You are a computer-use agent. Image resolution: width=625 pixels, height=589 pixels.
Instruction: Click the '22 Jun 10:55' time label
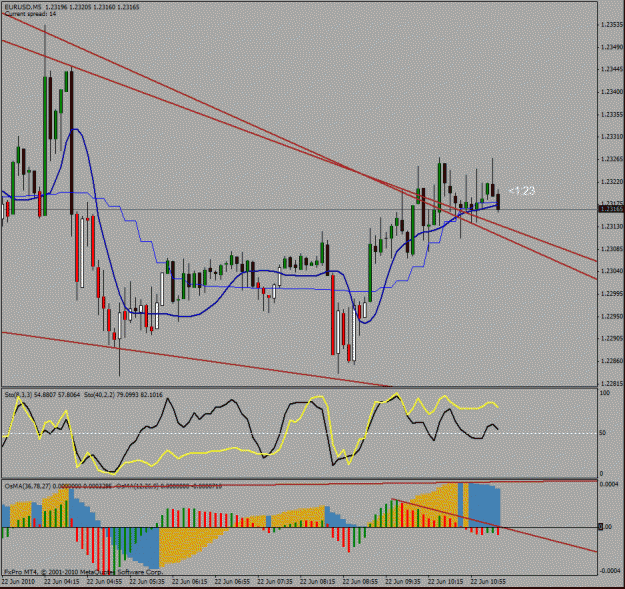pyautogui.click(x=488, y=582)
